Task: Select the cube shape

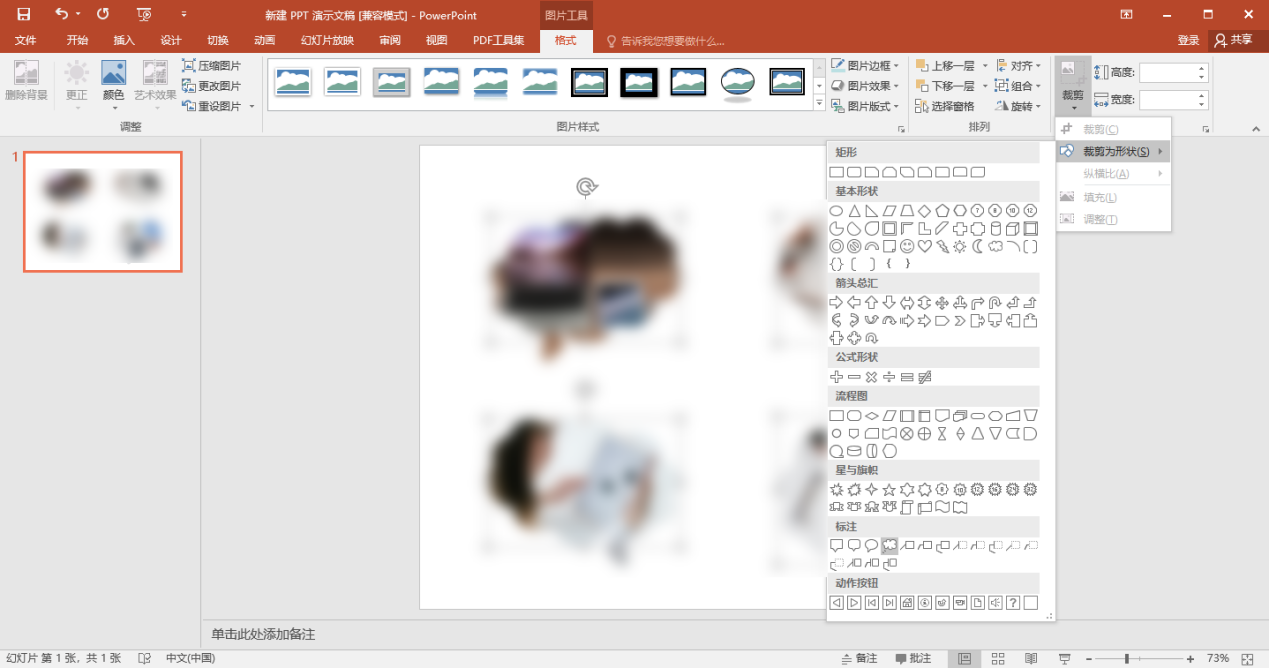Action: (x=1013, y=229)
